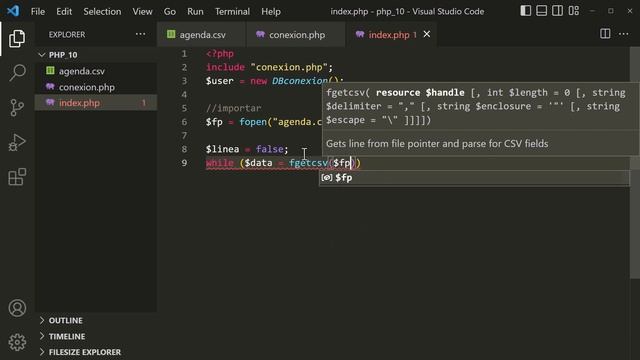Click the variable icon beside $fp suggestion
This screenshot has width=640, height=360.
pos(327,178)
